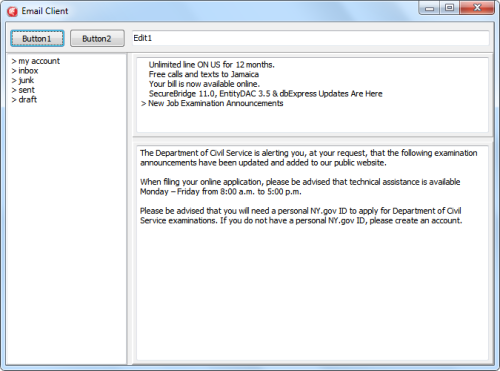Open the junk folder
Viewport: 500px width, 371px height.
pos(26,80)
